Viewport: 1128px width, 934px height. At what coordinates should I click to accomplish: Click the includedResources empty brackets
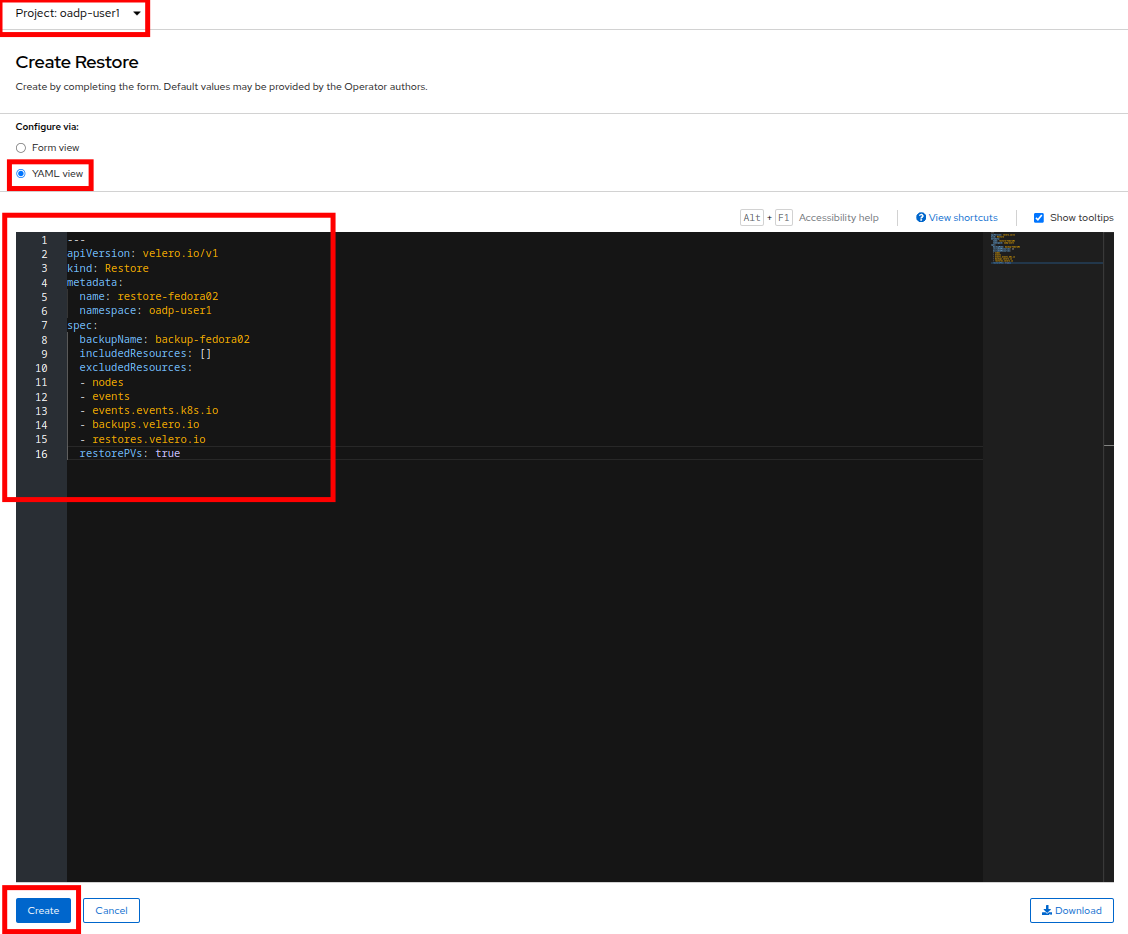205,354
